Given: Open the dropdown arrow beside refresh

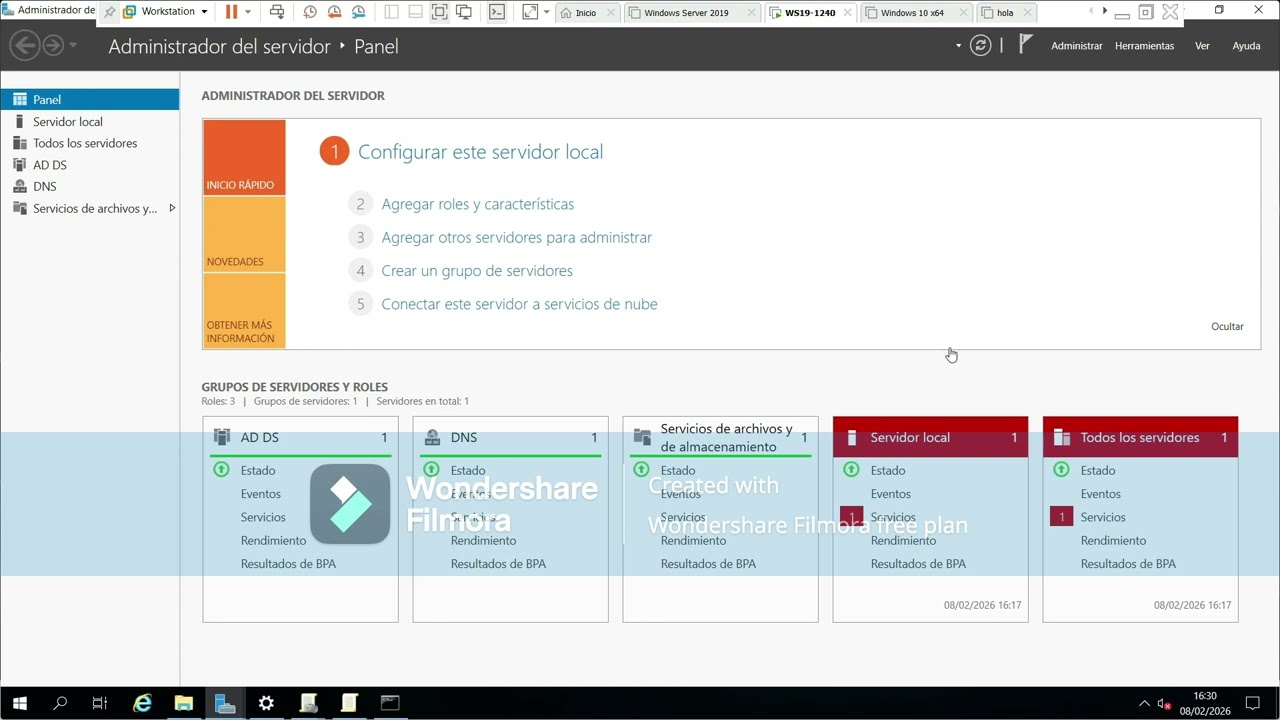Looking at the screenshot, I should pyautogui.click(x=958, y=45).
